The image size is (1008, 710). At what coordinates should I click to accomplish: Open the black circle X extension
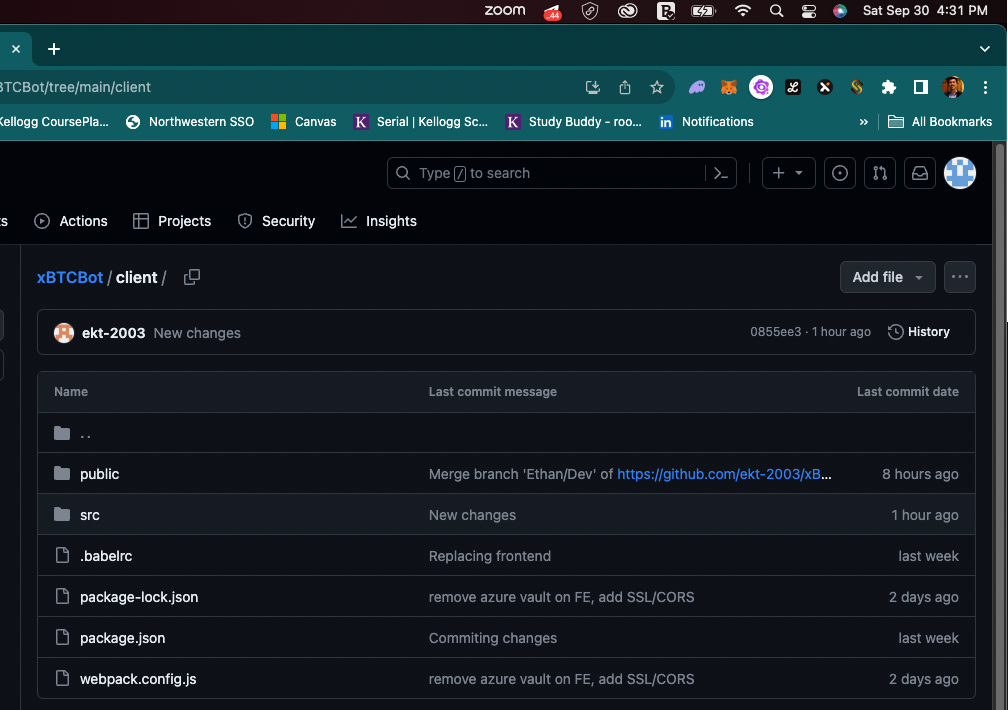pyautogui.click(x=825, y=87)
